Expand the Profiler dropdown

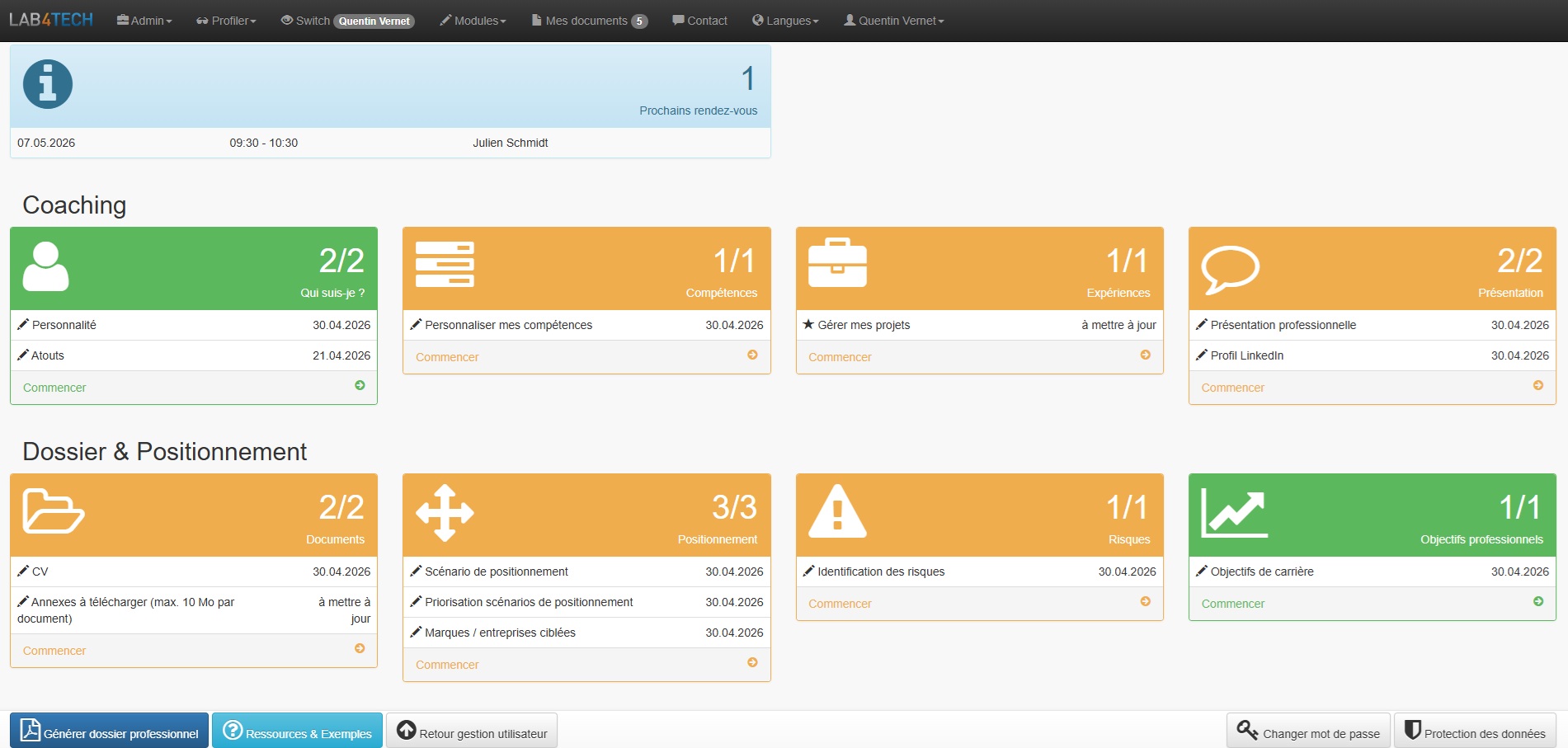pyautogui.click(x=226, y=21)
